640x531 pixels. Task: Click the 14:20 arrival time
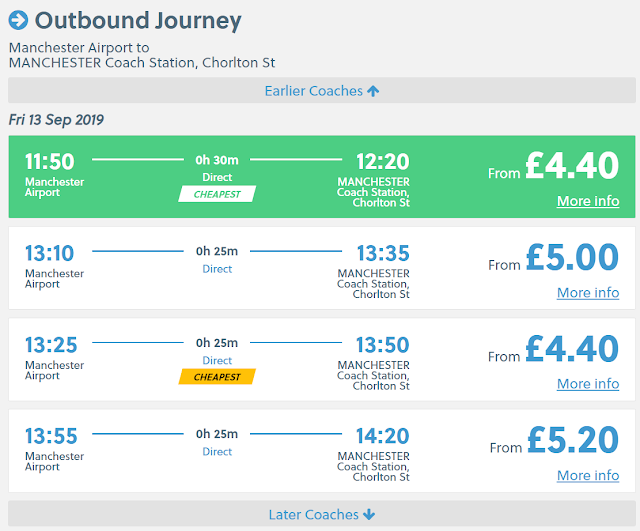click(x=383, y=435)
